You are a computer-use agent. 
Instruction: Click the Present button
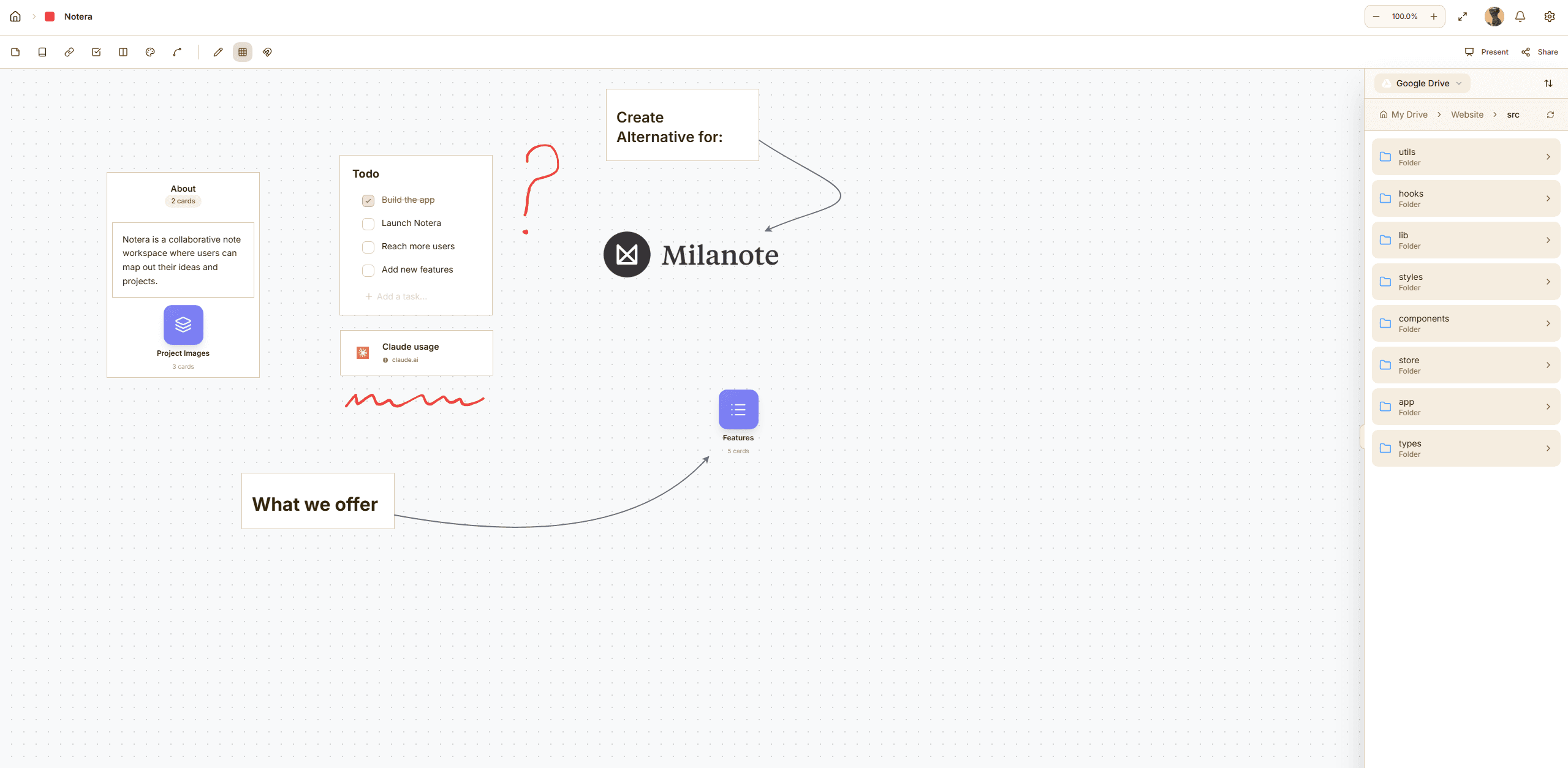pos(1487,52)
